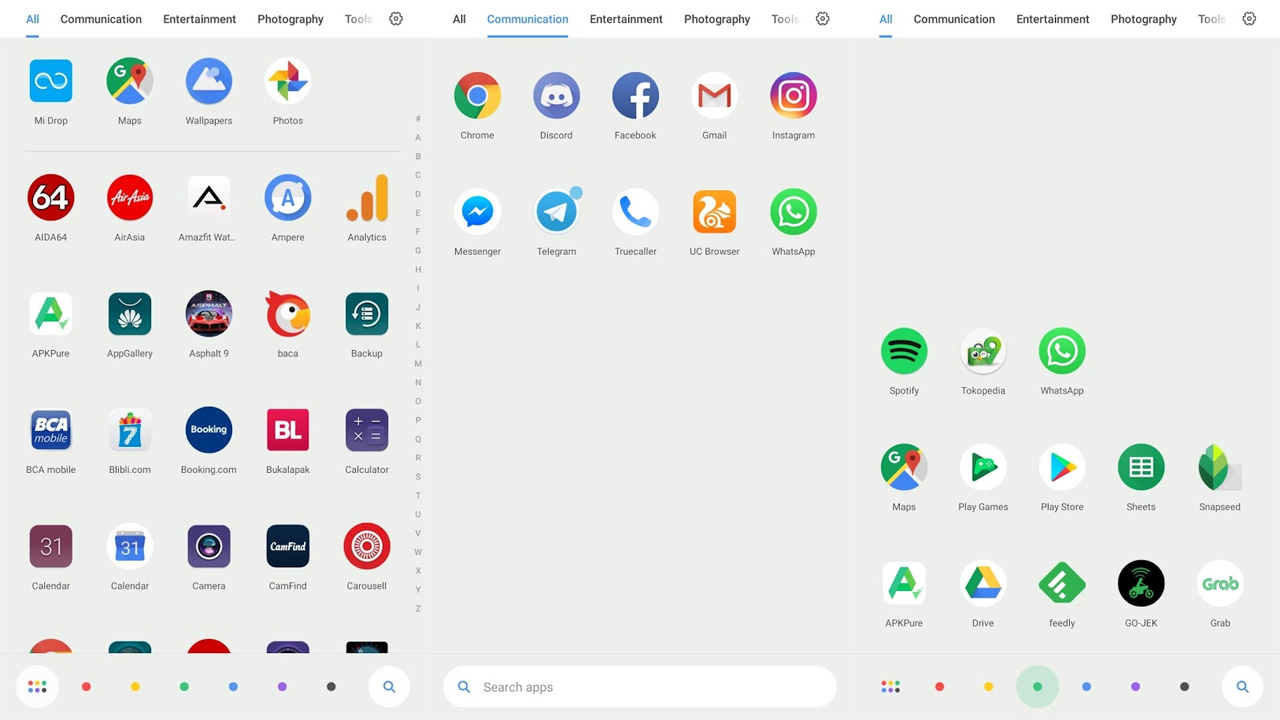Image resolution: width=1280 pixels, height=720 pixels.
Task: Open the Calculator app
Action: click(x=367, y=430)
